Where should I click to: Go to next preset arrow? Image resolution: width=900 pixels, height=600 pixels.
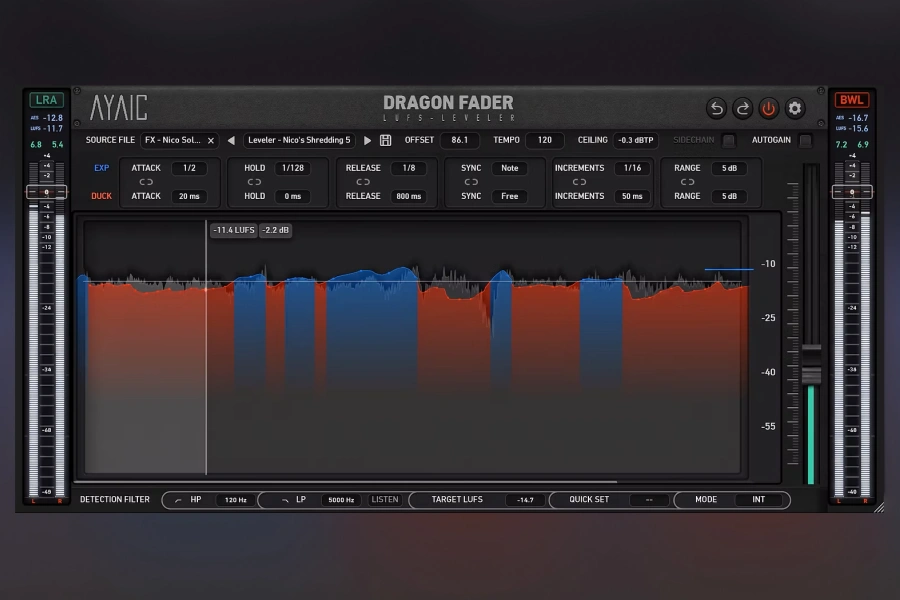[367, 141]
